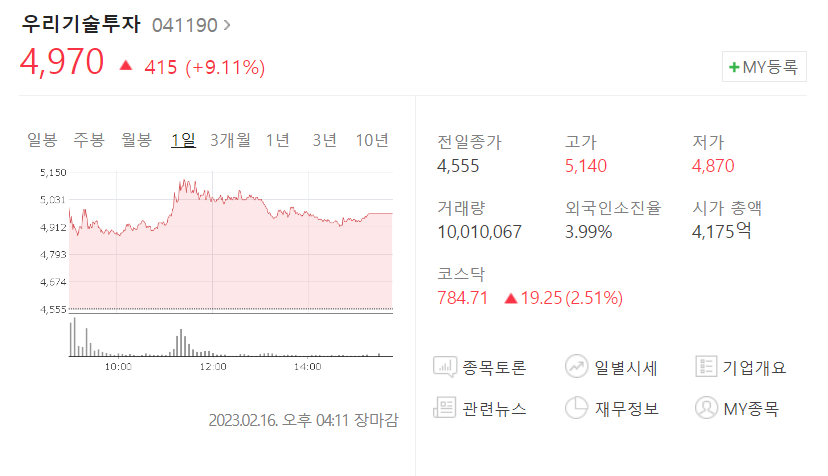Open the 기업개요 list icon
828x476 pixels.
pos(706,366)
